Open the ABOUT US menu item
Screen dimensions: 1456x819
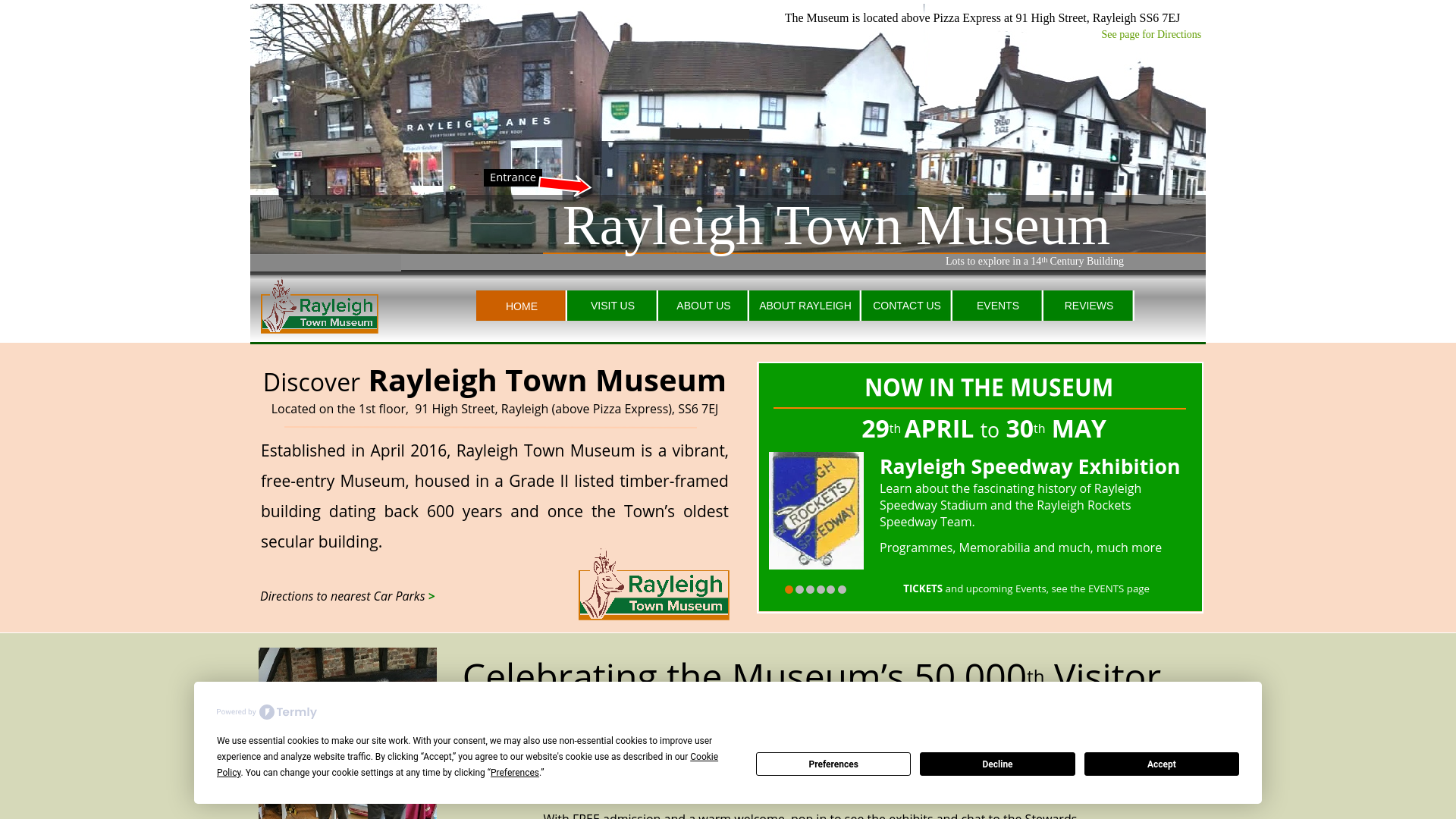703,306
